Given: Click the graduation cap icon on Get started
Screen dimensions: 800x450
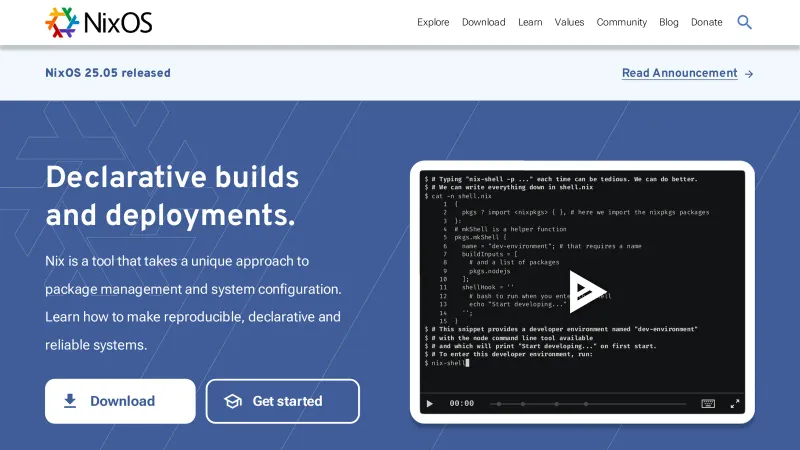Looking at the screenshot, I should tap(233, 401).
